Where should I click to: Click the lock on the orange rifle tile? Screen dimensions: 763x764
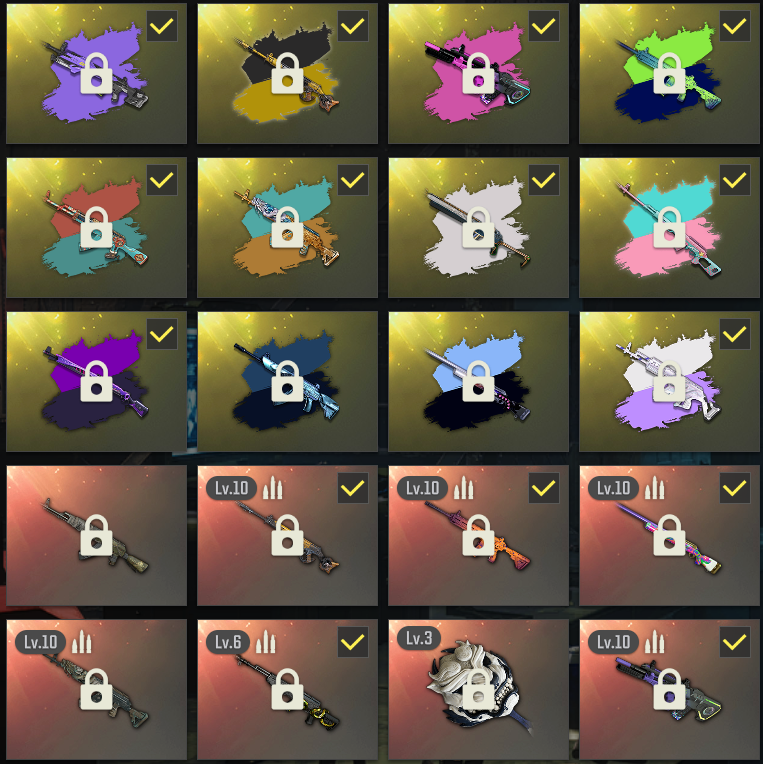pyautogui.click(x=478, y=535)
